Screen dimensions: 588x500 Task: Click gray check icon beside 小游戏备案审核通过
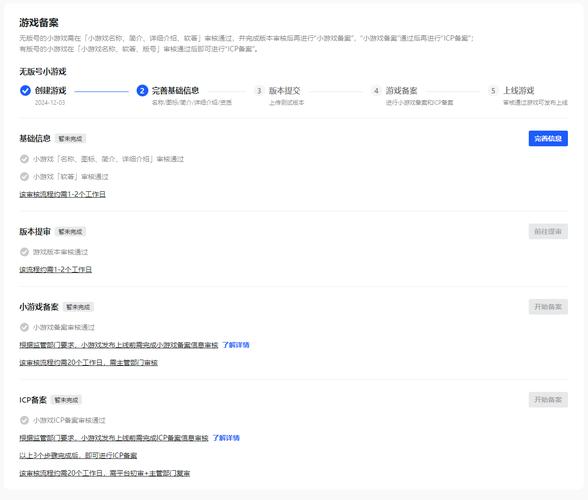click(x=24, y=327)
